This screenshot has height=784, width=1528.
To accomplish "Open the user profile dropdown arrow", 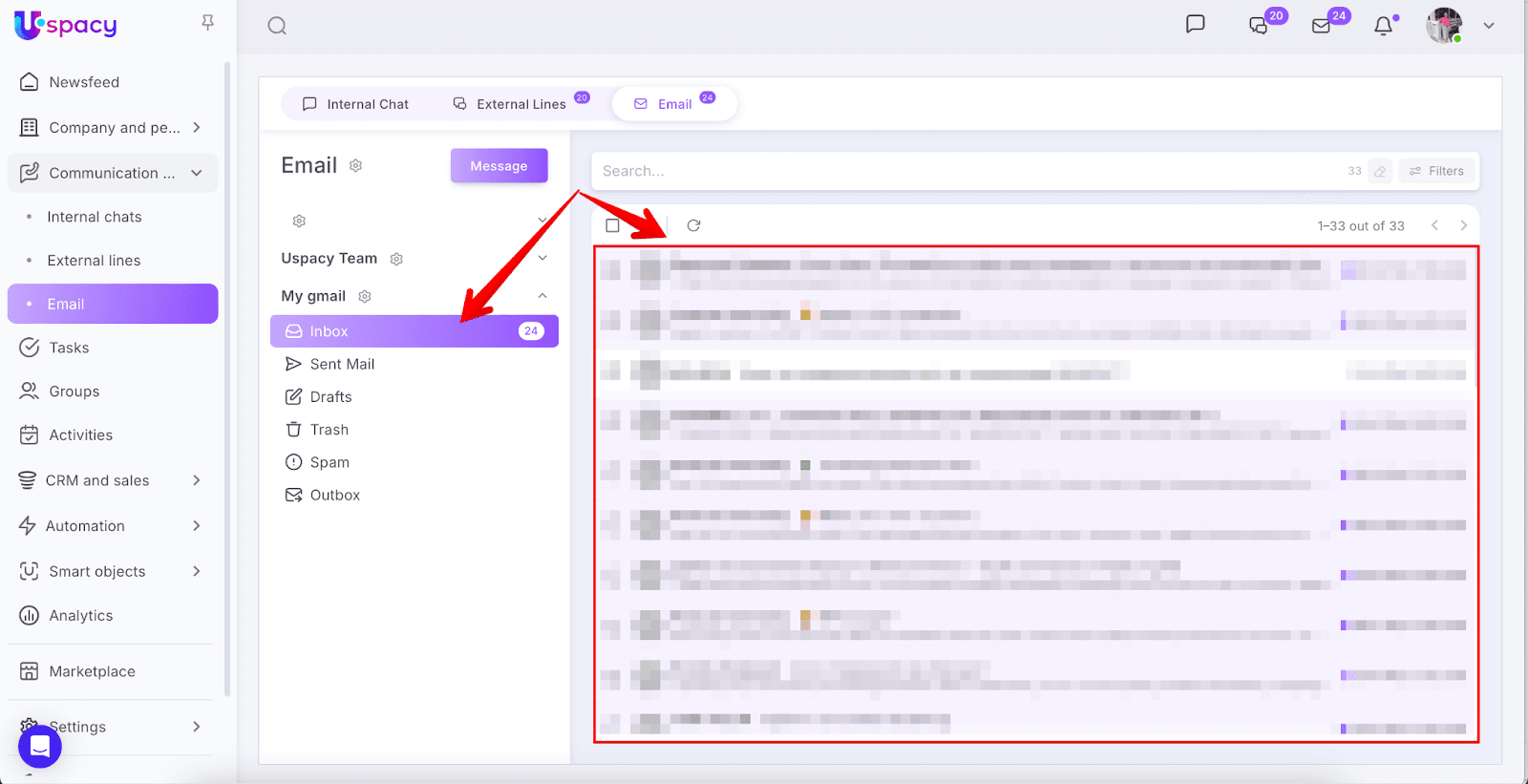I will pos(1488,26).
